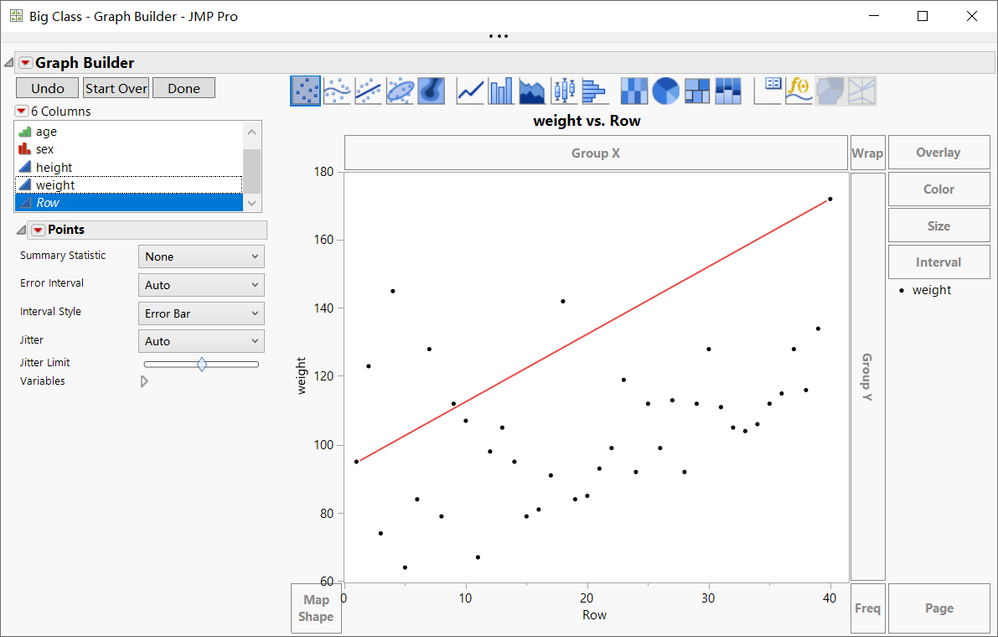Screen dimensions: 998x637
Task: Click the weight Y-axis label
Action: [x=301, y=375]
